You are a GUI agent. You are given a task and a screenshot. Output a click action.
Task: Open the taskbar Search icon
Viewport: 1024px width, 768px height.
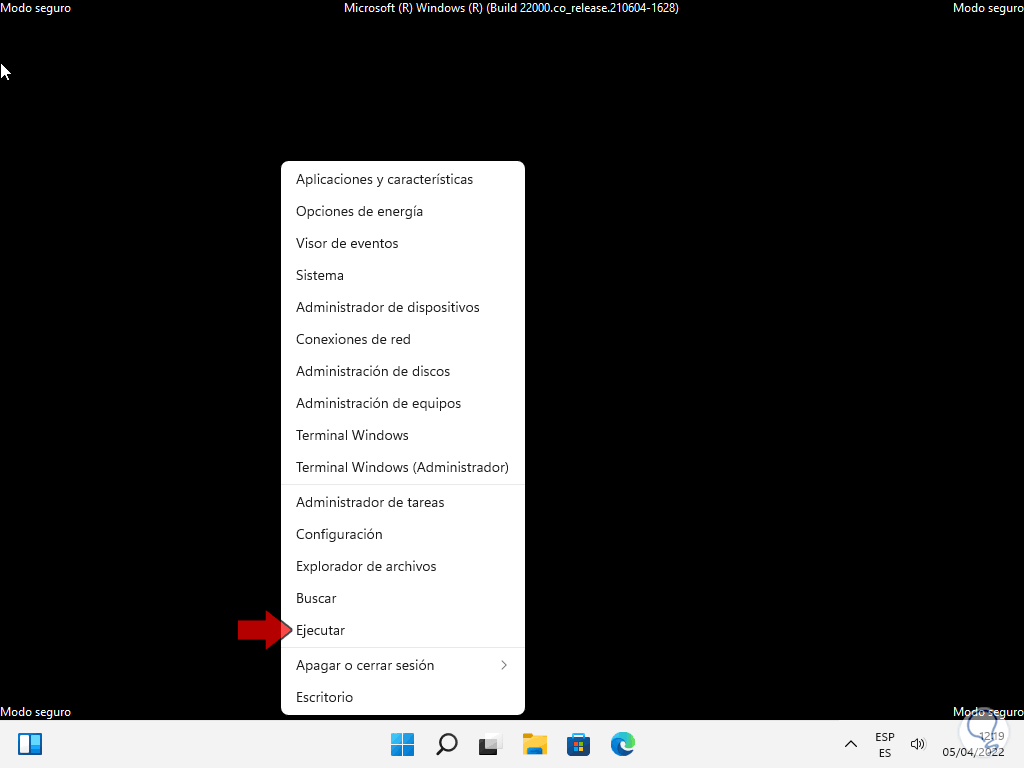(x=447, y=744)
